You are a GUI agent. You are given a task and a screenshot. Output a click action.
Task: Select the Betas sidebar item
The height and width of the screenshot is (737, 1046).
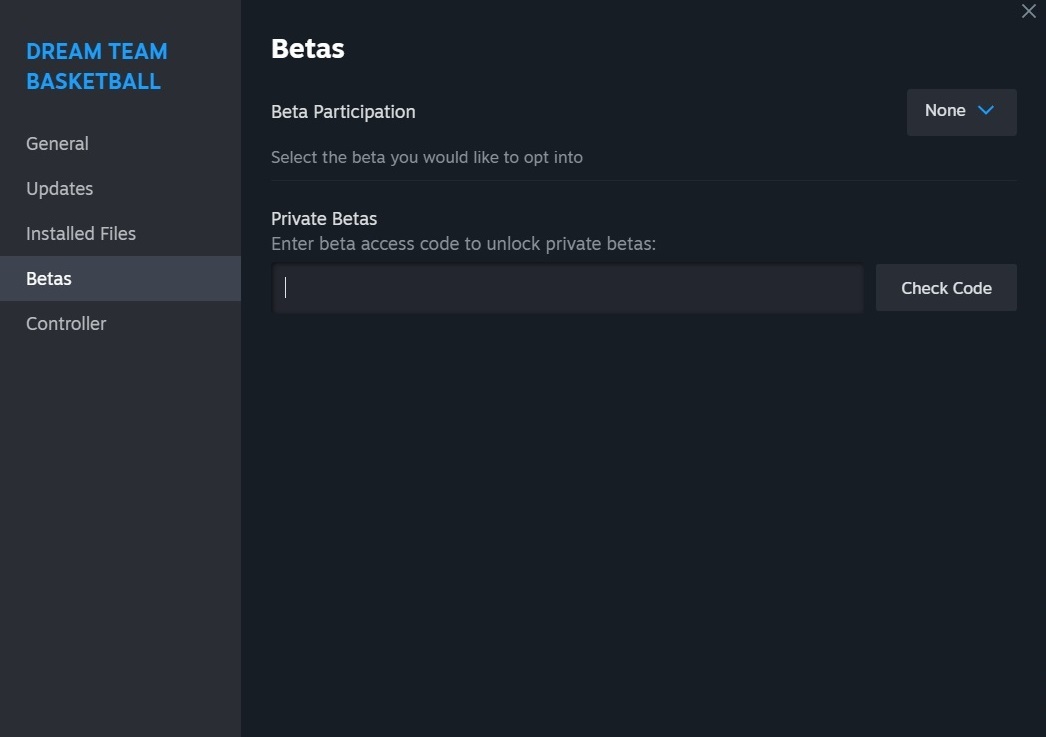(x=120, y=279)
